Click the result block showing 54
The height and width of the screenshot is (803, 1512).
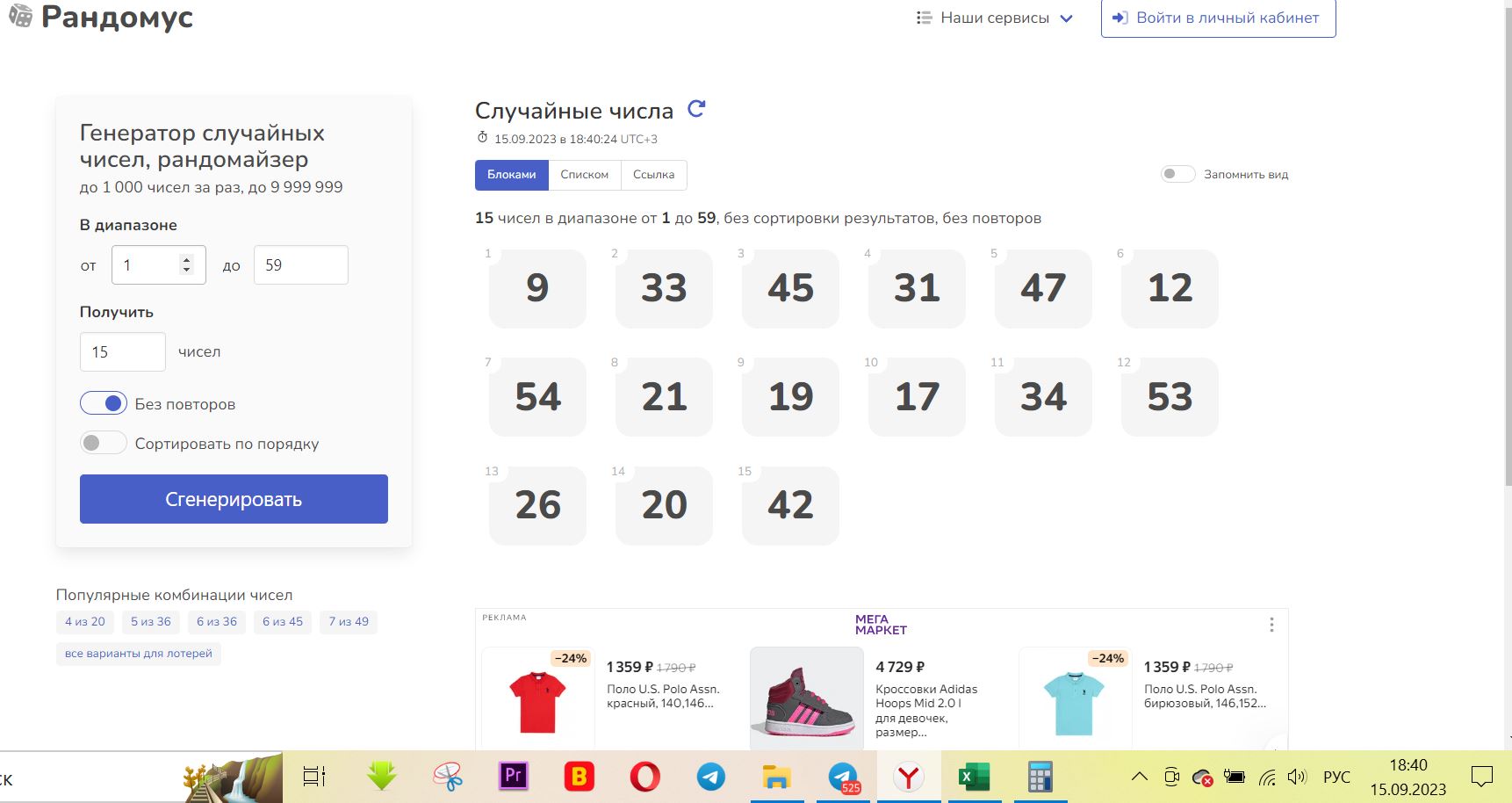(537, 397)
